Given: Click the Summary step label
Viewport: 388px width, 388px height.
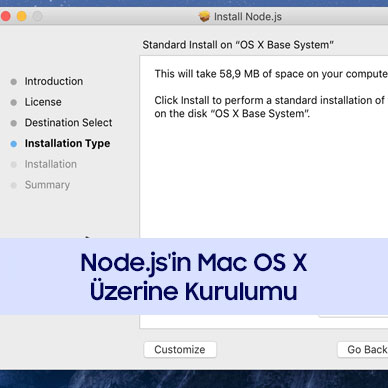Looking at the screenshot, I should 47,185.
